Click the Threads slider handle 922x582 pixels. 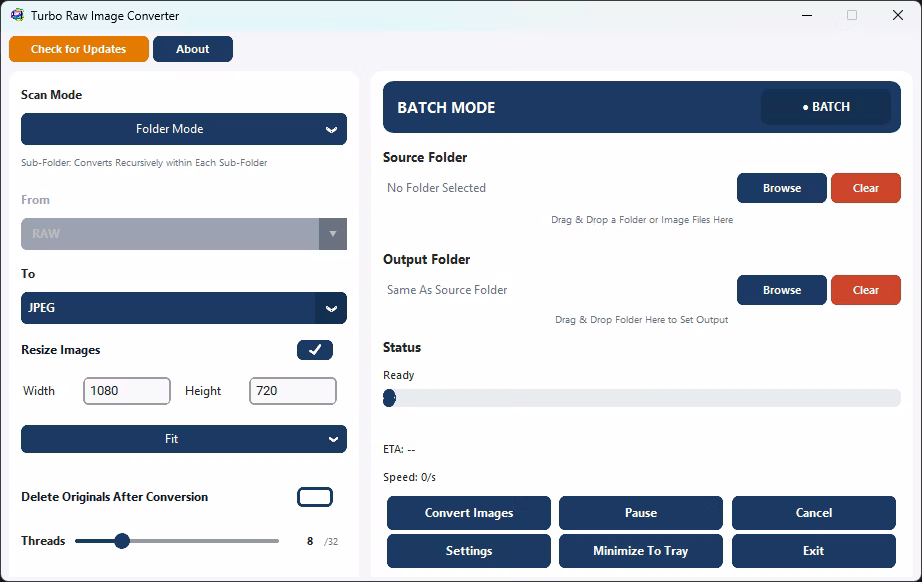pyautogui.click(x=122, y=541)
